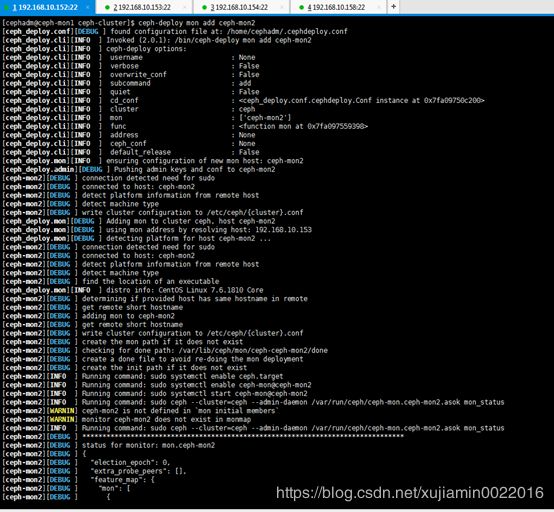Click the 'cluster : ceph' option line
Screen dimensions: 554x512
coord(129,109)
